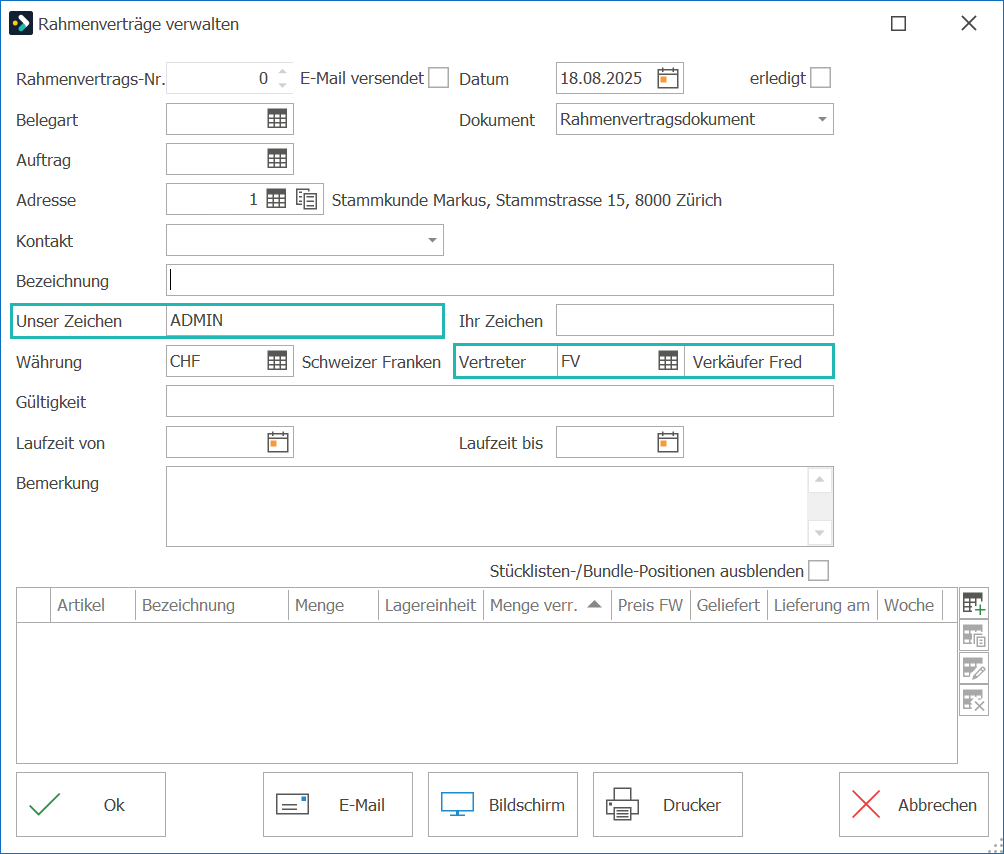Print using the Drucker button

668,805
